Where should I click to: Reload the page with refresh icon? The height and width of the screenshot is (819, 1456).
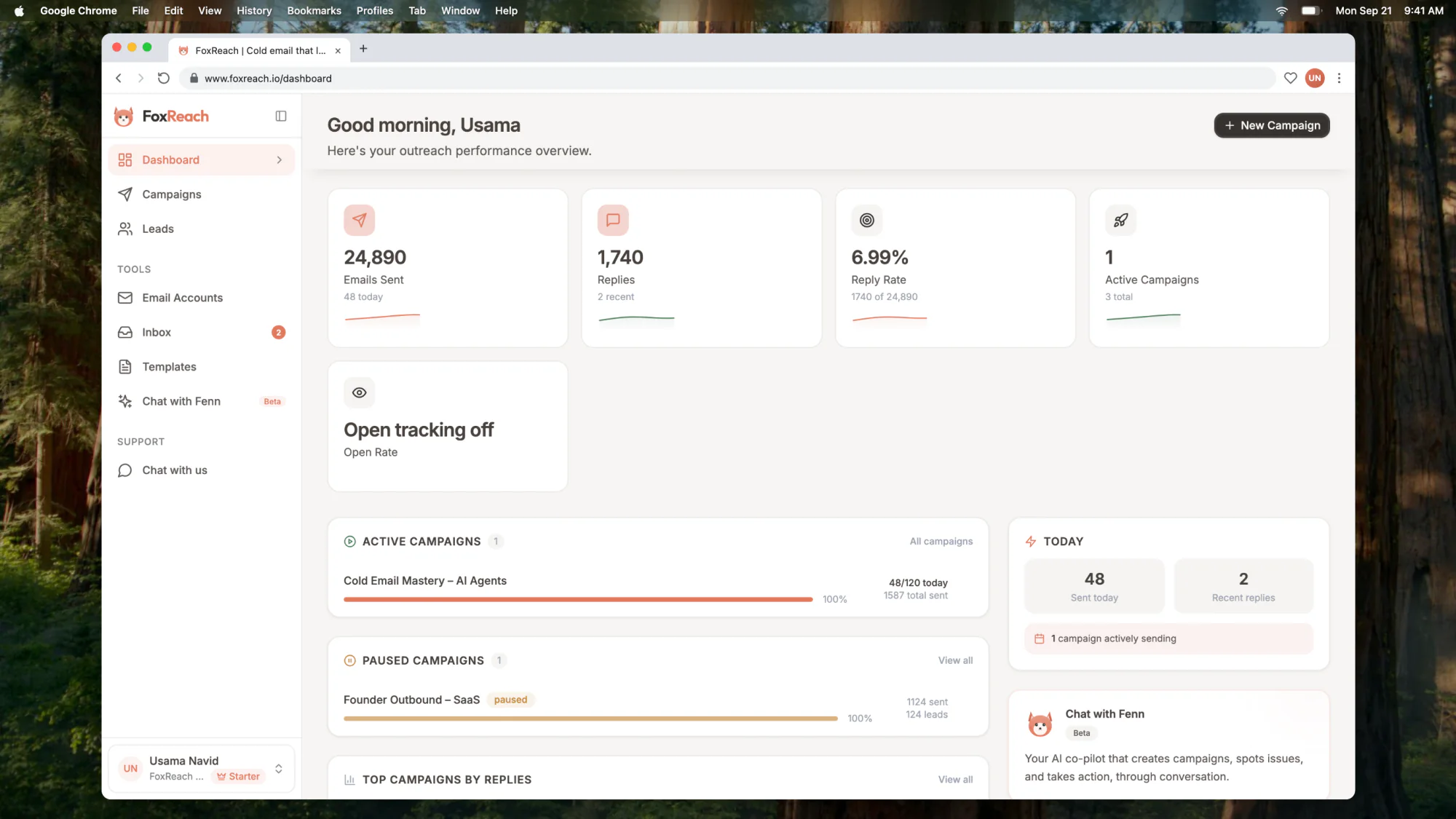164,78
